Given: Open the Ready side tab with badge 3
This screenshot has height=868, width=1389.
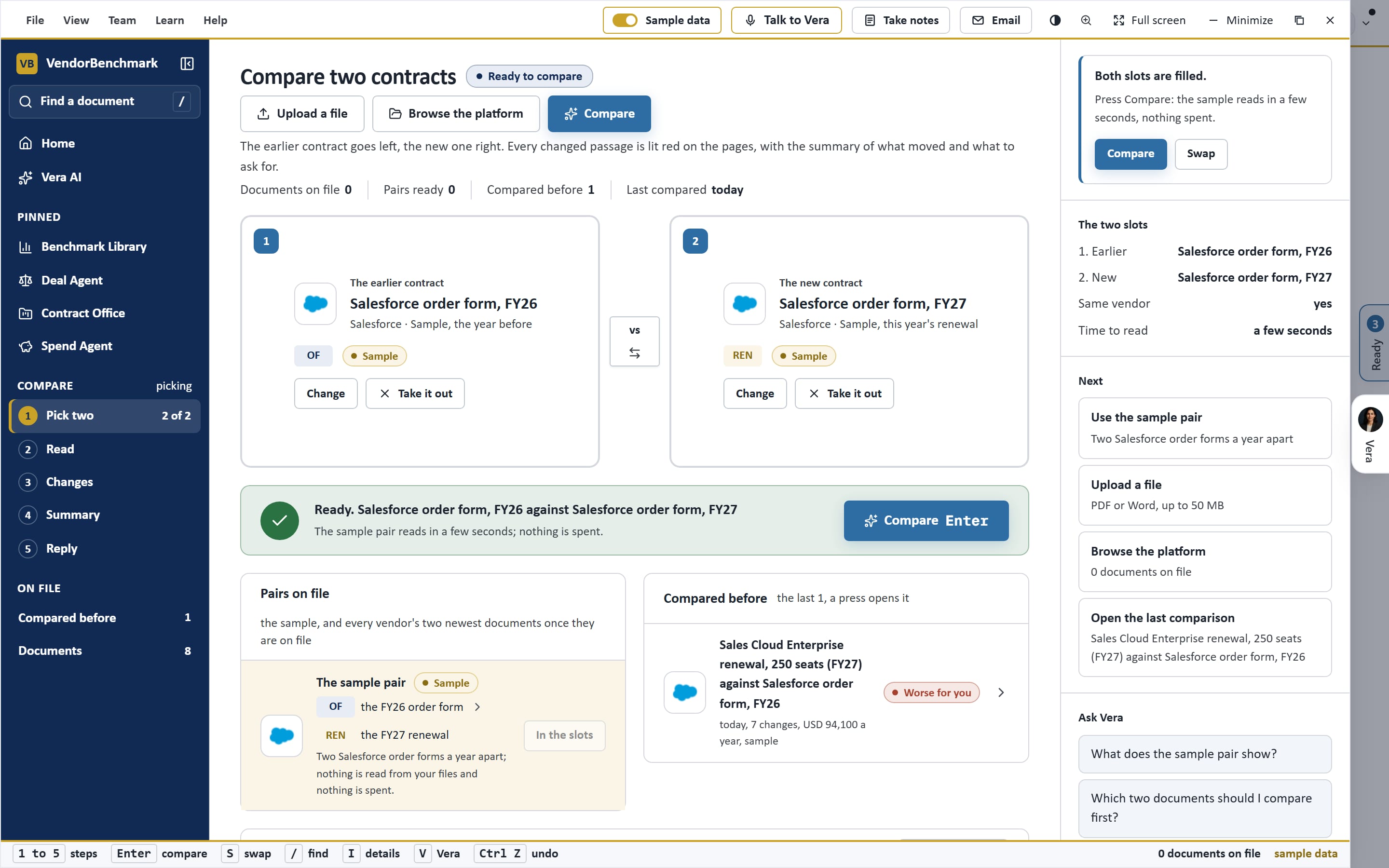Looking at the screenshot, I should coord(1375,343).
